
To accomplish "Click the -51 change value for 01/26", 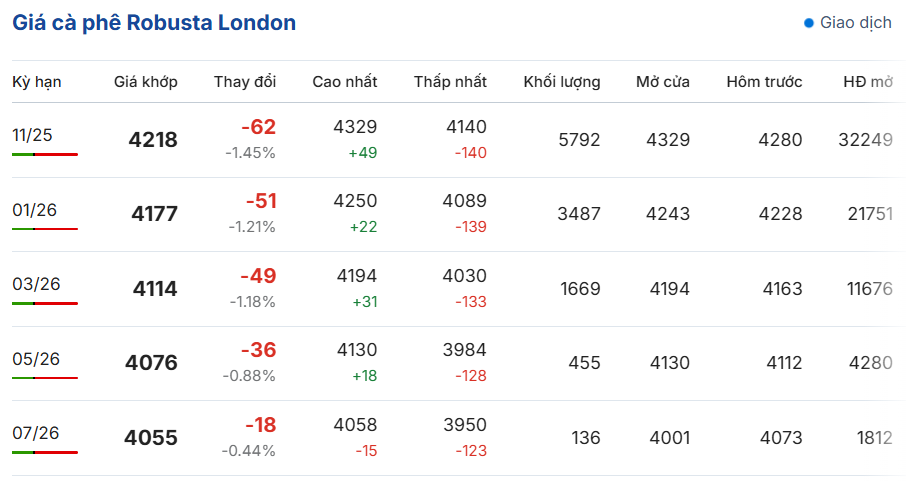I will 261,201.
